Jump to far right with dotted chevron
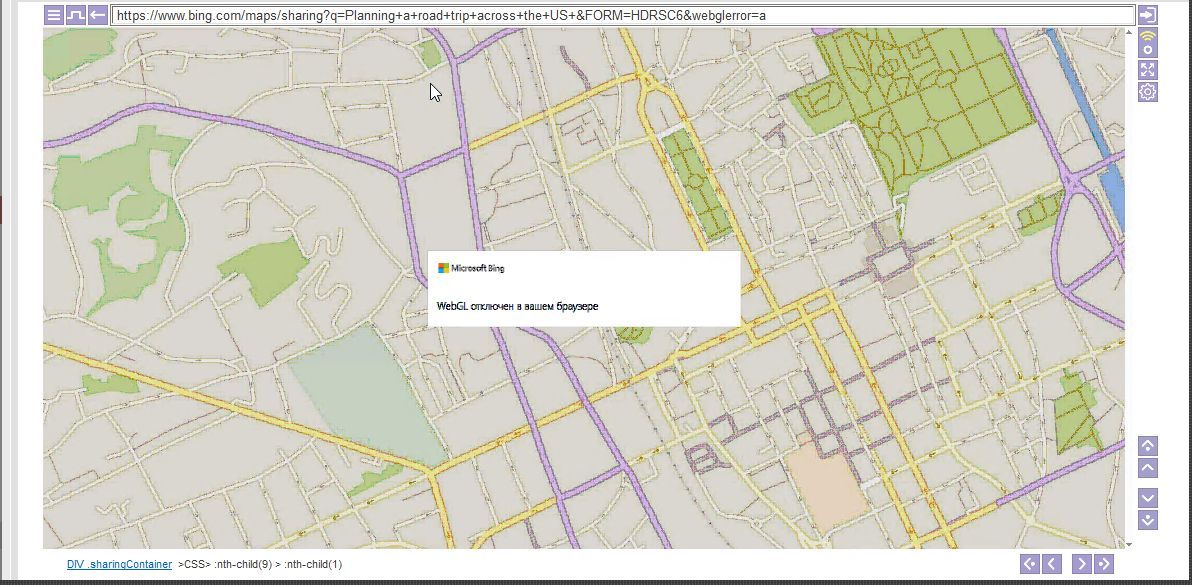Screen dimensions: 1192x585 [1104, 564]
